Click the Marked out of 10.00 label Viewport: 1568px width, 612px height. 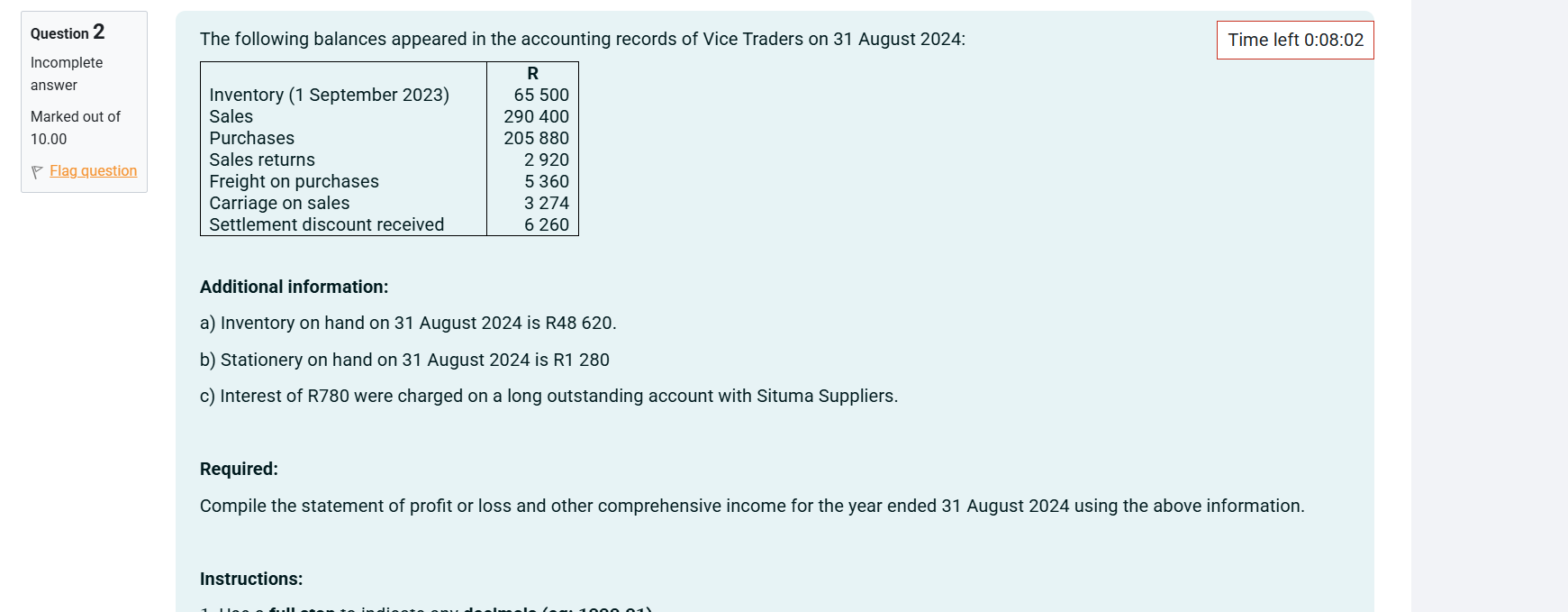tap(75, 127)
